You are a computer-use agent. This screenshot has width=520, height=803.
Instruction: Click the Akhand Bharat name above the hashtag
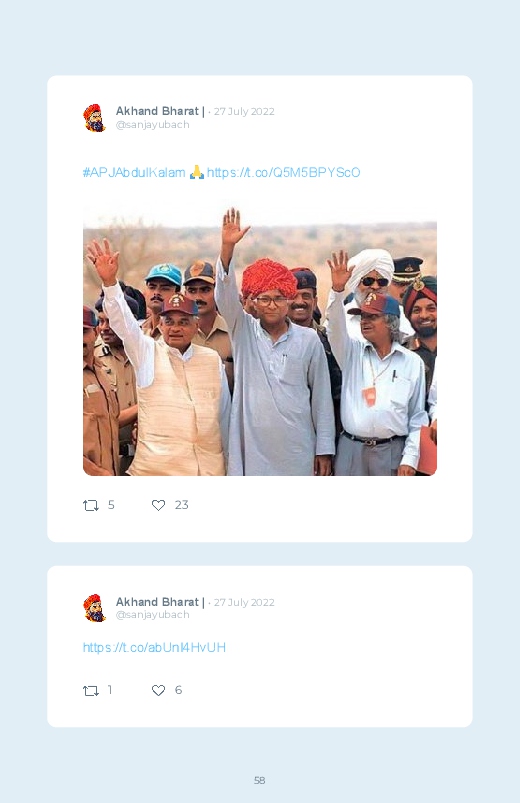157,111
